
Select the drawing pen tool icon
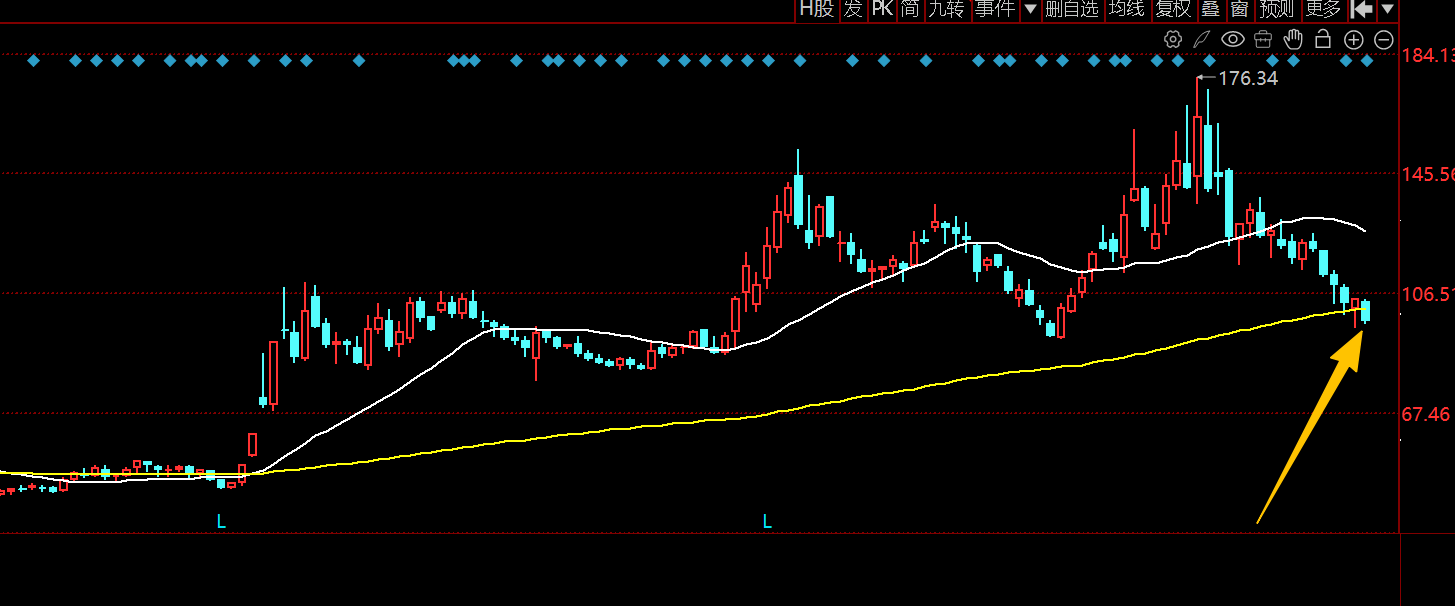[x=1202, y=39]
